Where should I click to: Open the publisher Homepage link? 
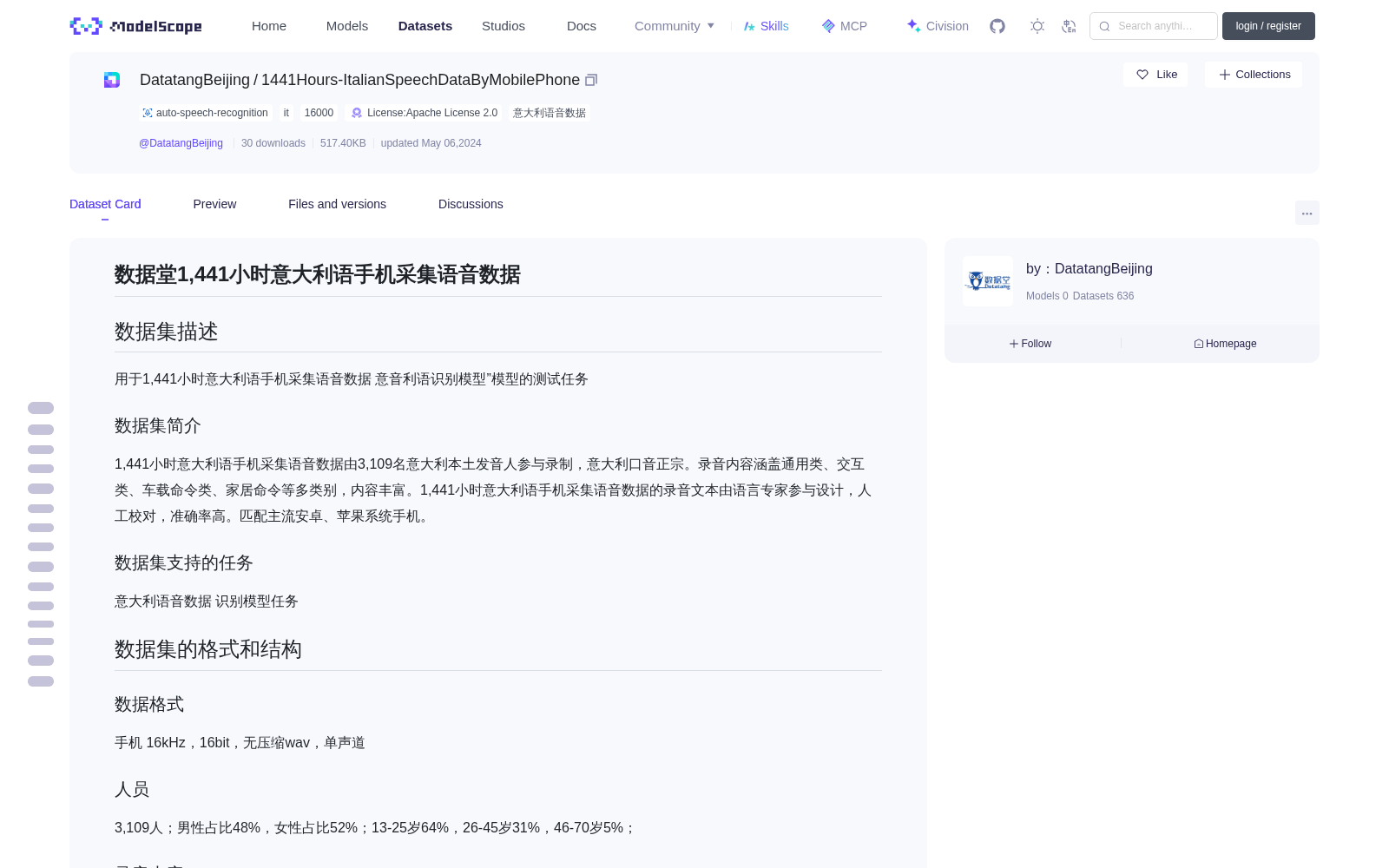point(1225,344)
